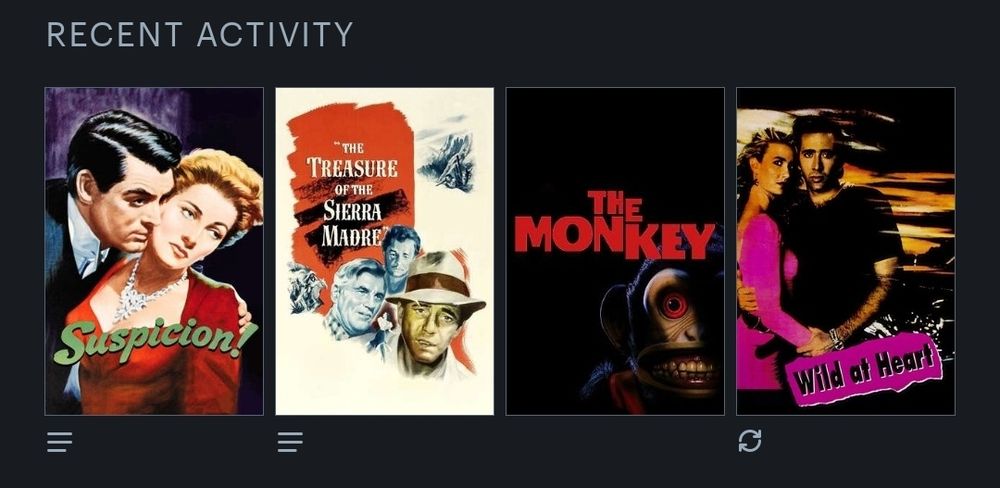The height and width of the screenshot is (488, 1000).
Task: Click the green Suspicion! title lettering
Action: coord(155,339)
